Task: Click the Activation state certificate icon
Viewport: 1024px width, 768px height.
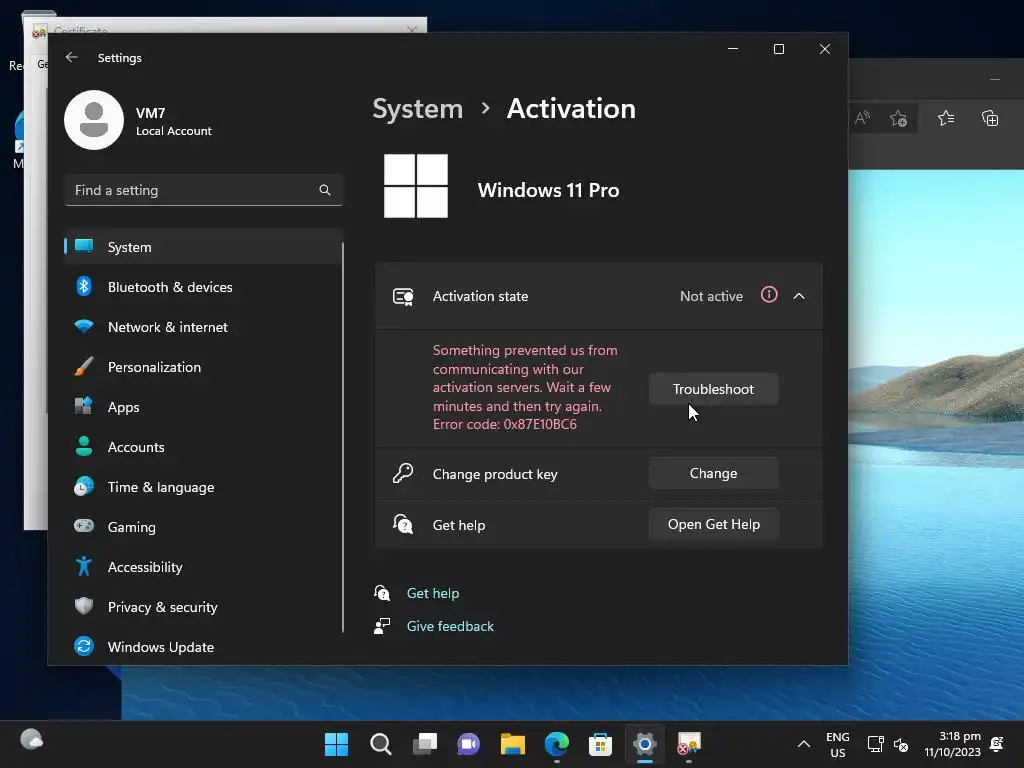Action: [403, 296]
